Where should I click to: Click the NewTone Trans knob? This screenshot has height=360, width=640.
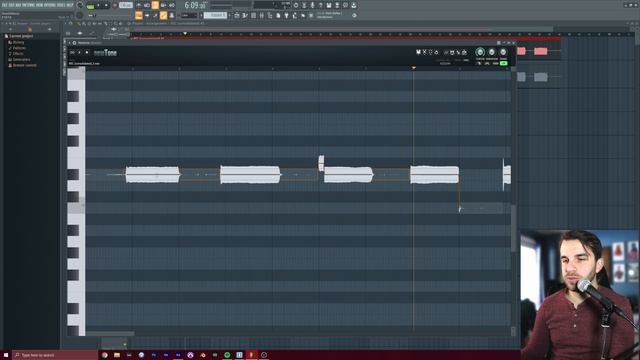click(503, 52)
